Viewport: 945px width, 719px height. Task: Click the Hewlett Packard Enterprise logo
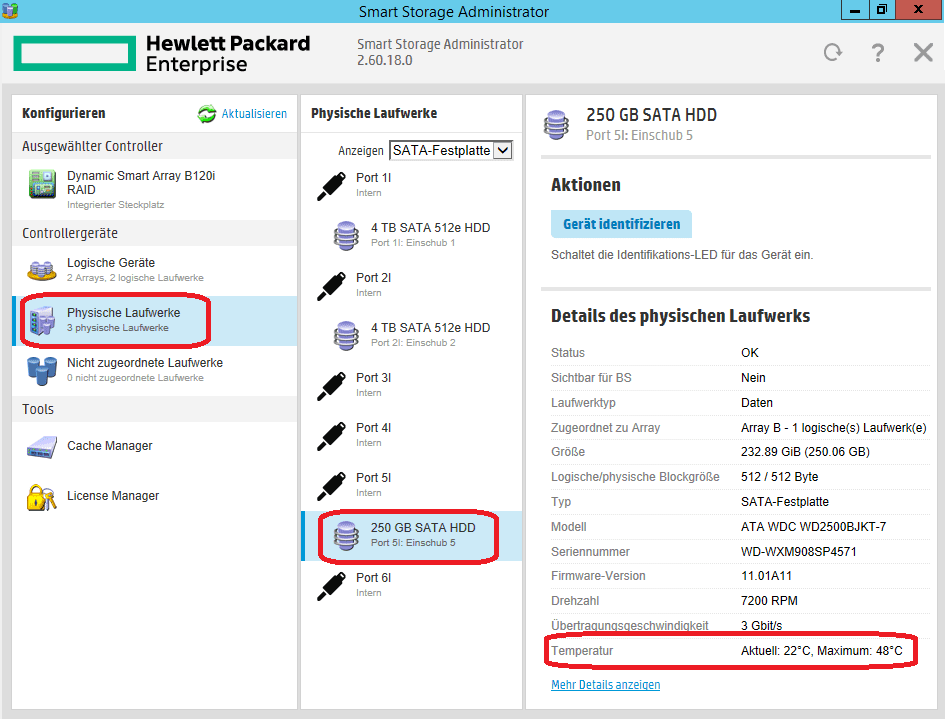point(162,53)
